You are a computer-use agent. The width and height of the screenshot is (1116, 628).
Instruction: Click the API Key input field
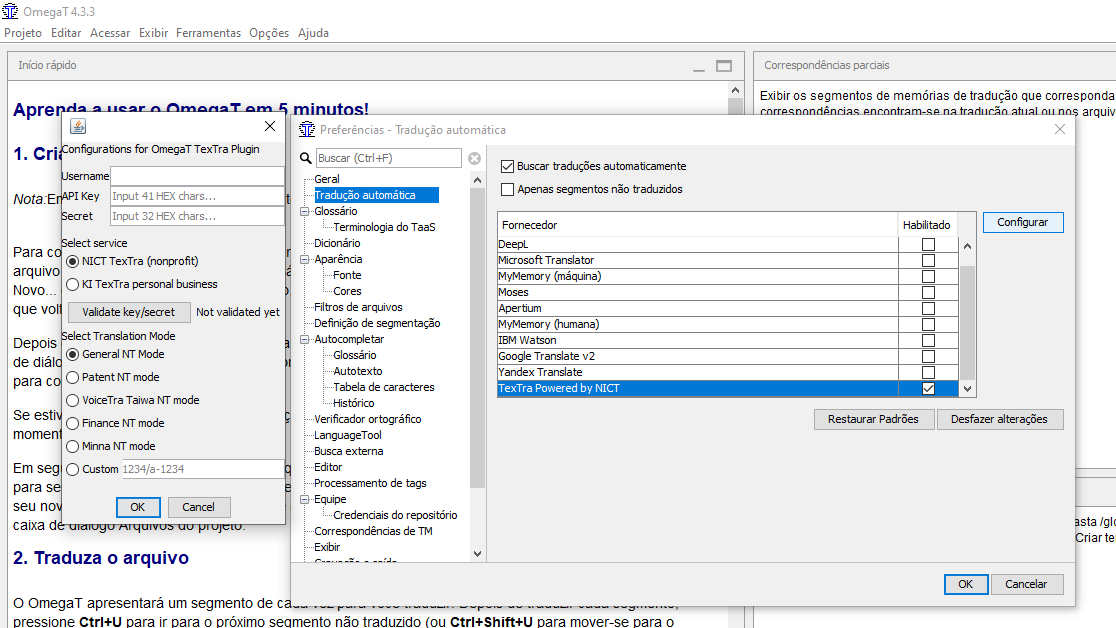coord(197,196)
